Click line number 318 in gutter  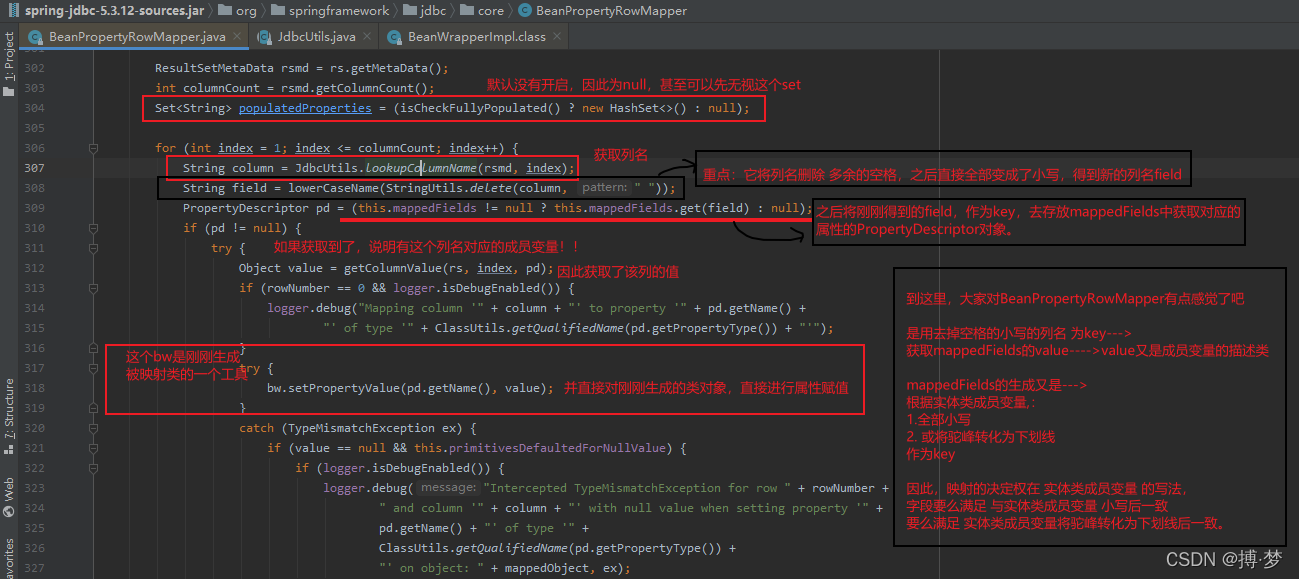[x=34, y=388]
